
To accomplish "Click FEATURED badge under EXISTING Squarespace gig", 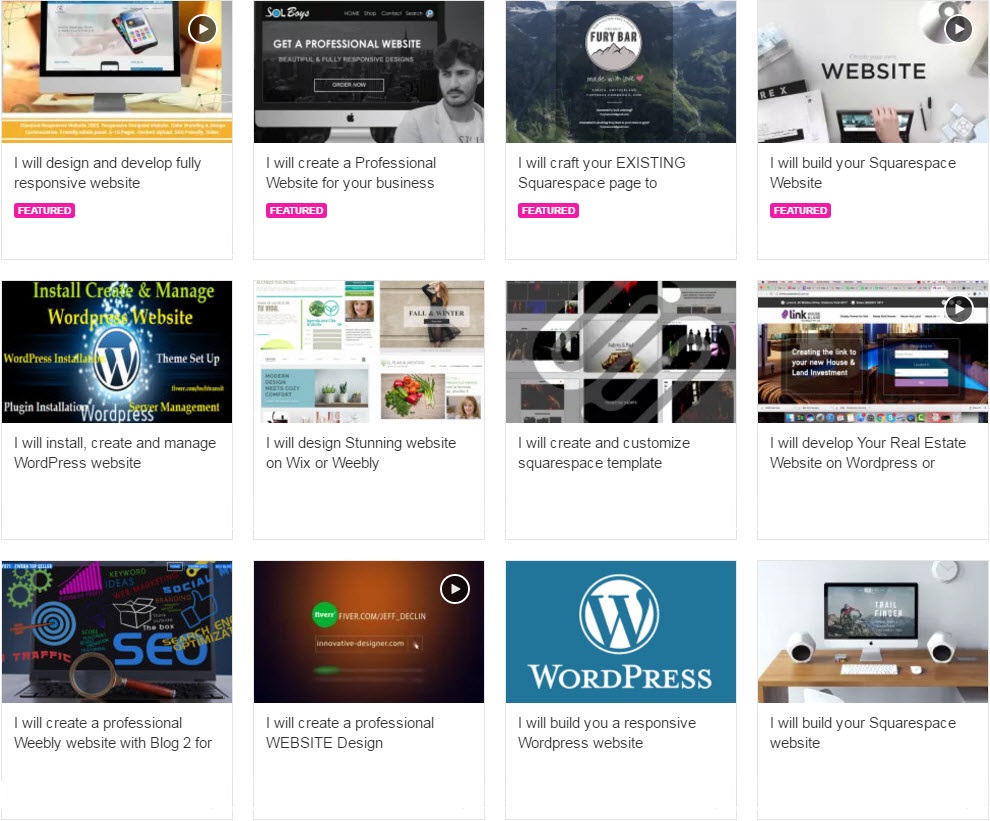I will pyautogui.click(x=548, y=210).
